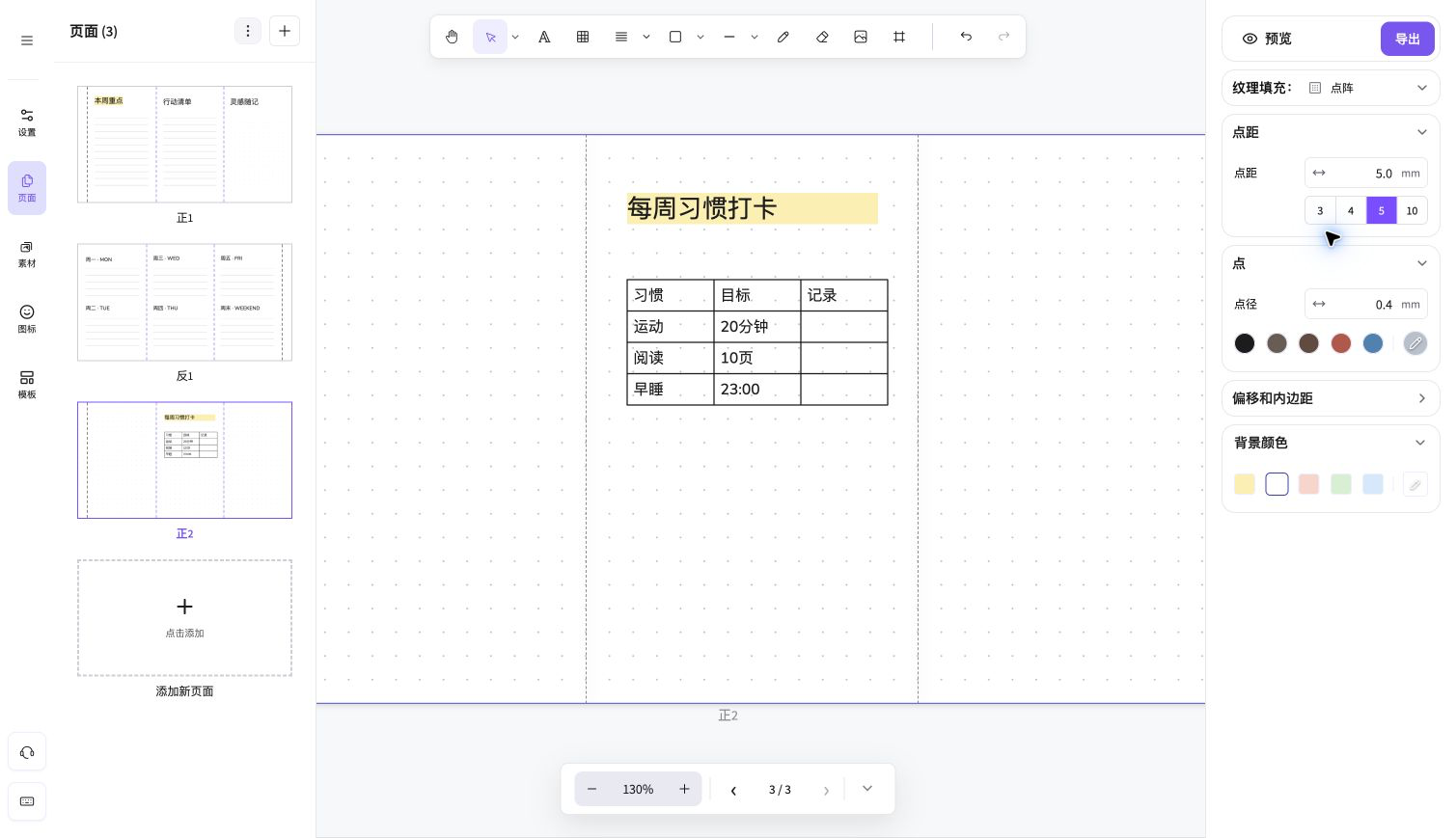Open custom dot color picker
The image size is (1456, 838).
(1415, 343)
